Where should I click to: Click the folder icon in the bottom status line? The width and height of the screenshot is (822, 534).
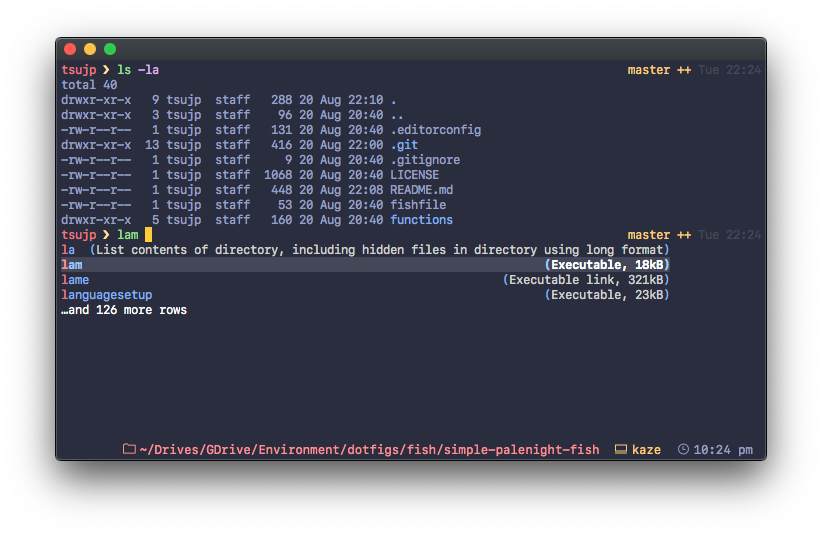[x=129, y=449]
